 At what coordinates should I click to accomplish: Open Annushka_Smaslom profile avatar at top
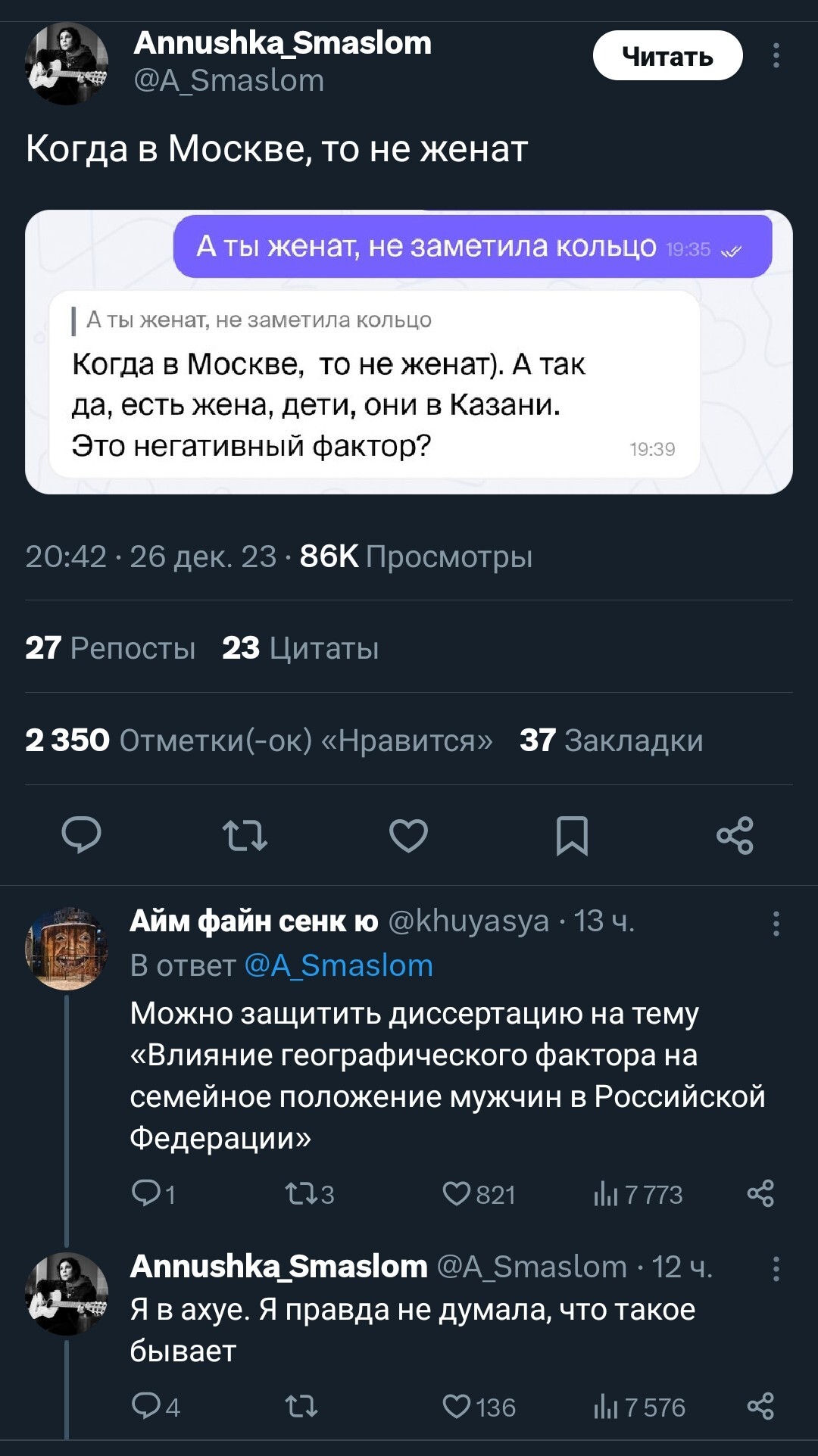click(x=67, y=64)
